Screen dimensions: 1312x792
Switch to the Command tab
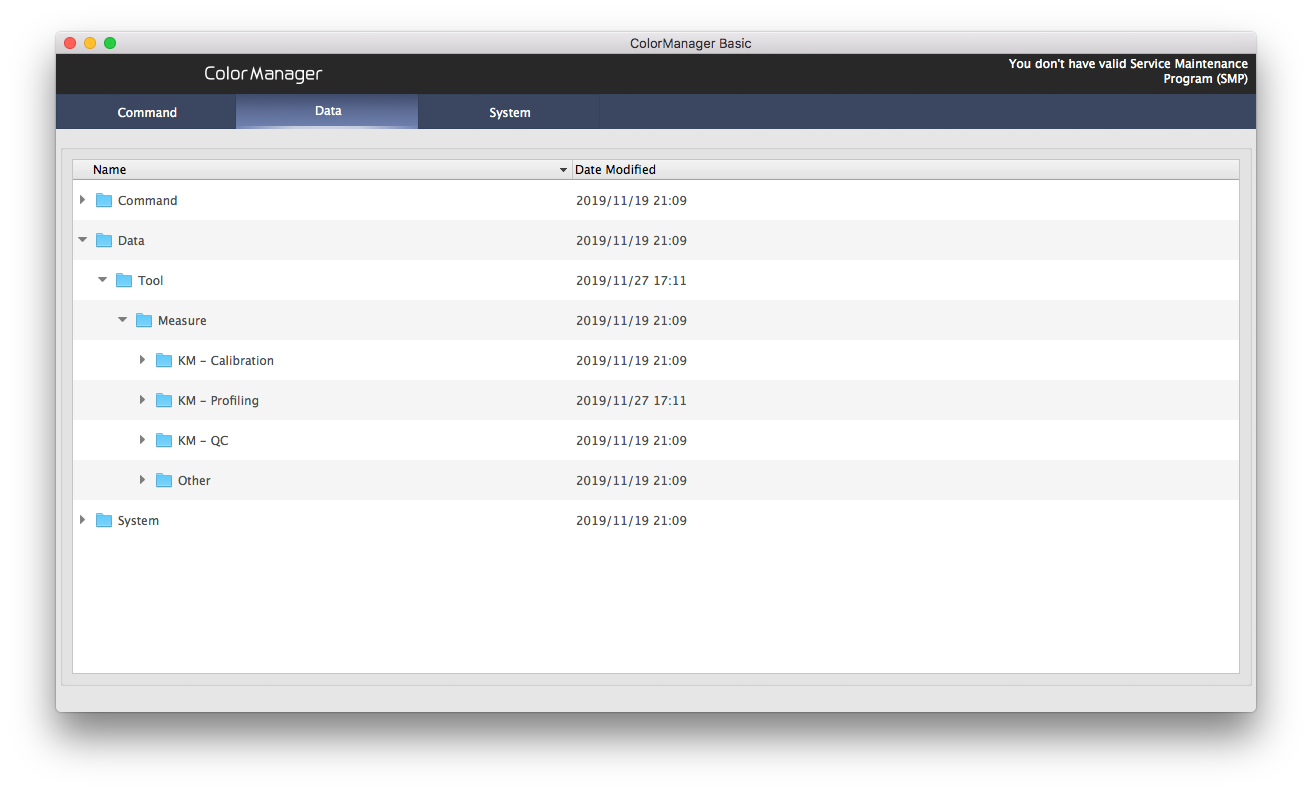pyautogui.click(x=147, y=112)
